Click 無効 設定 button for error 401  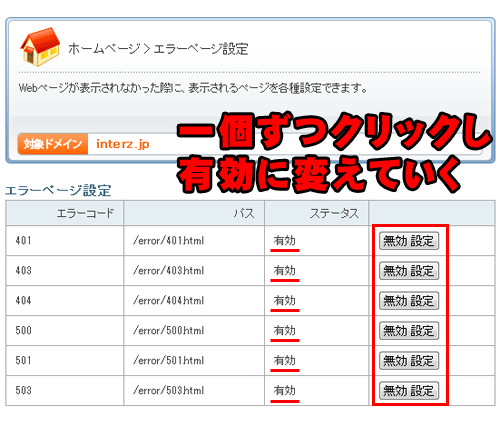pos(409,241)
